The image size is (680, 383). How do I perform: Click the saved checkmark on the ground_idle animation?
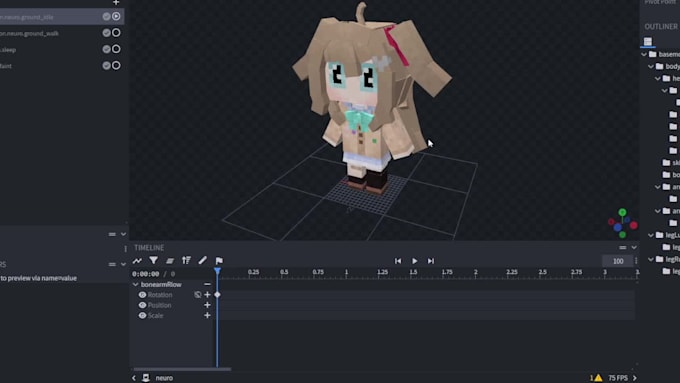(106, 16)
